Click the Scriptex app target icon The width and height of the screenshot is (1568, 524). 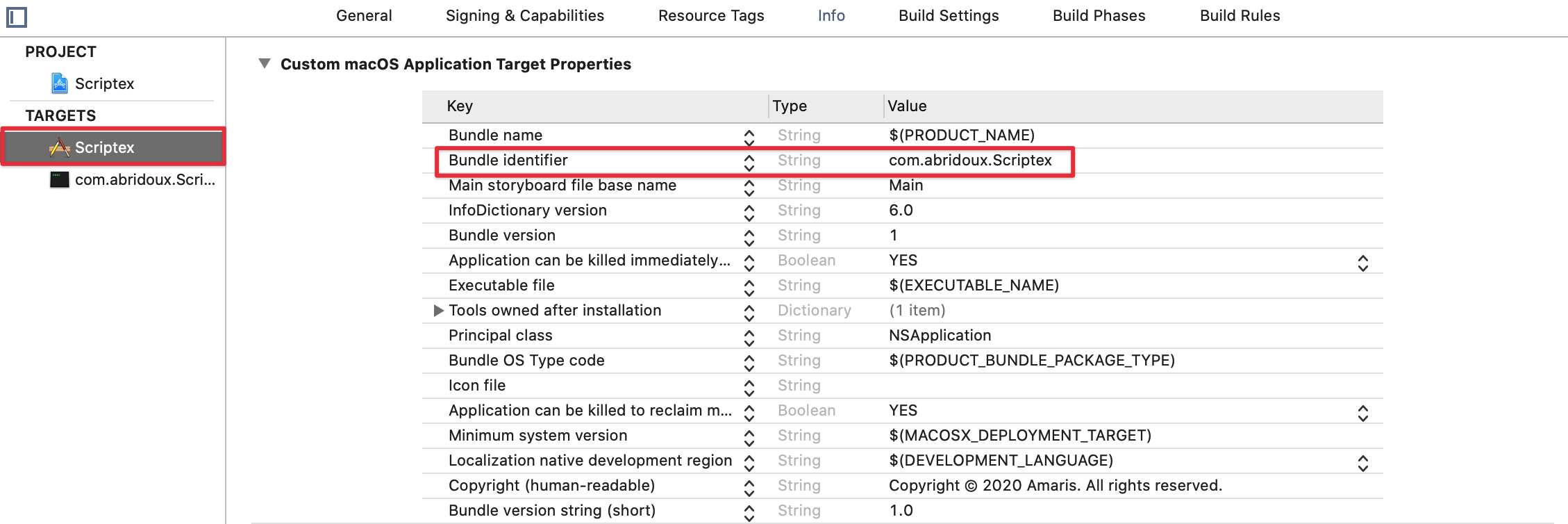point(60,147)
